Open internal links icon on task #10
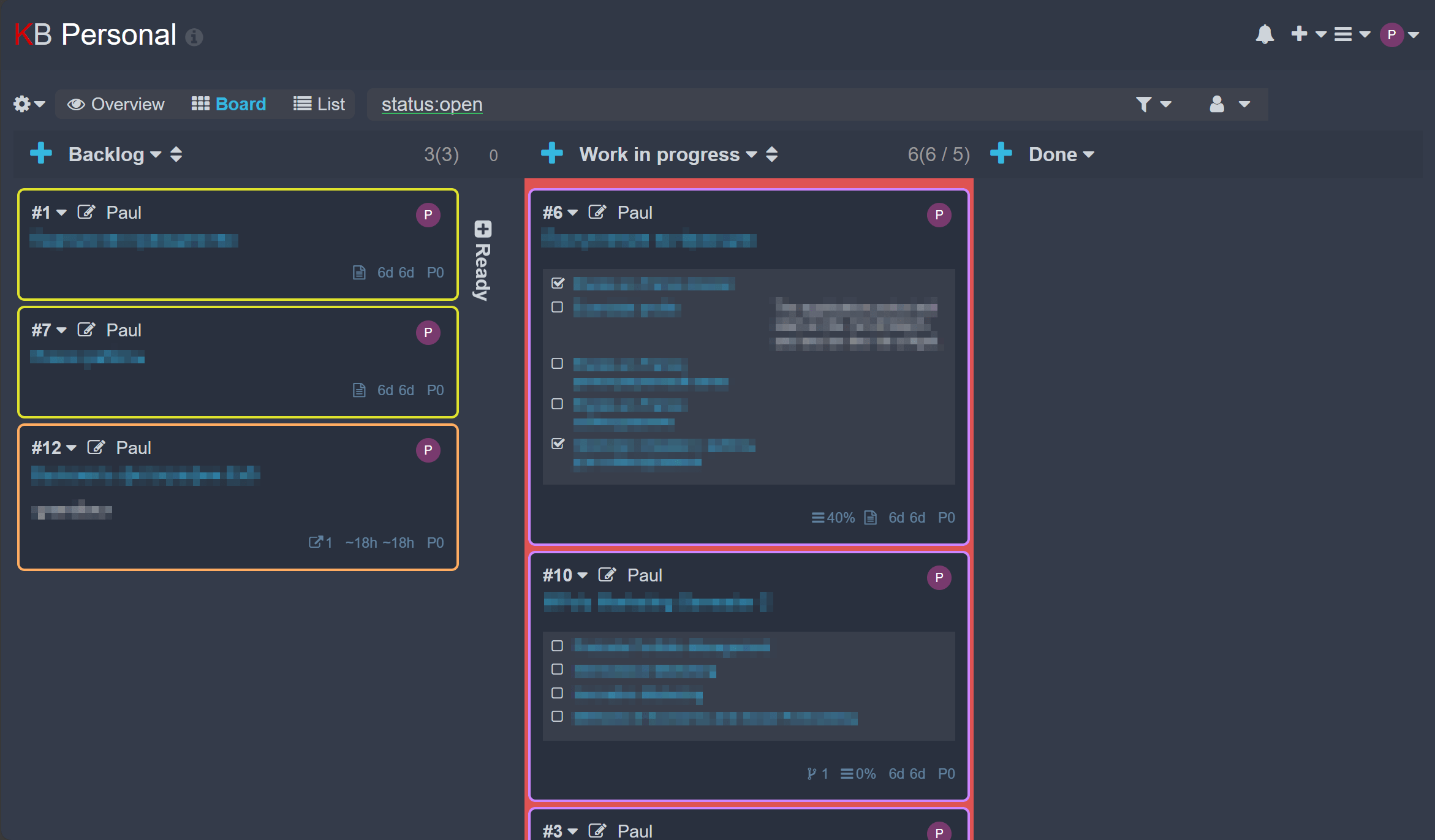This screenshot has width=1435, height=840. (817, 774)
